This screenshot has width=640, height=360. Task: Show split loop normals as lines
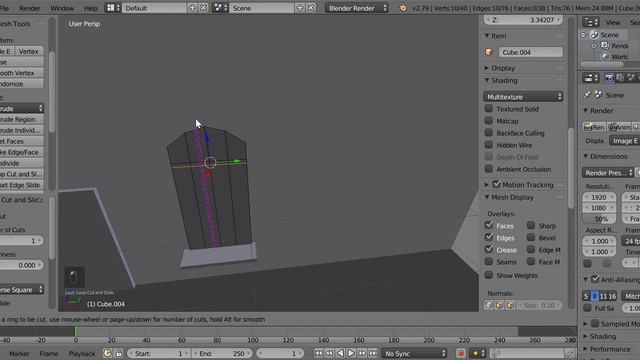499,305
